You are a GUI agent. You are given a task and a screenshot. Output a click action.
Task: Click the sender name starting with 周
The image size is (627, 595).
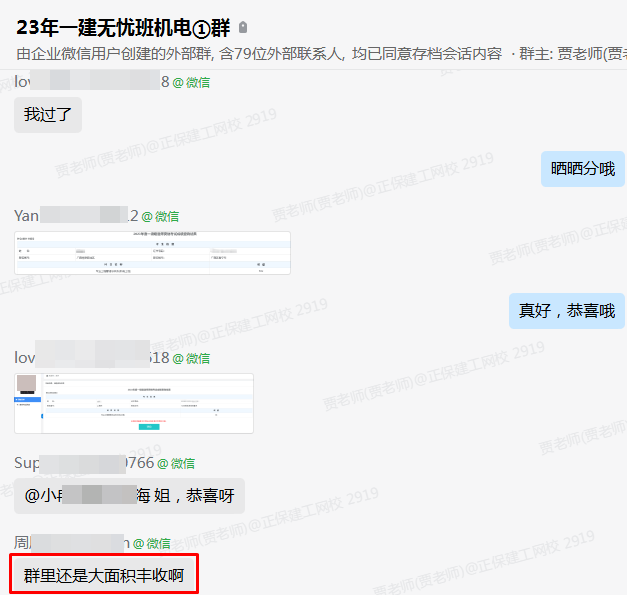(x=70, y=543)
